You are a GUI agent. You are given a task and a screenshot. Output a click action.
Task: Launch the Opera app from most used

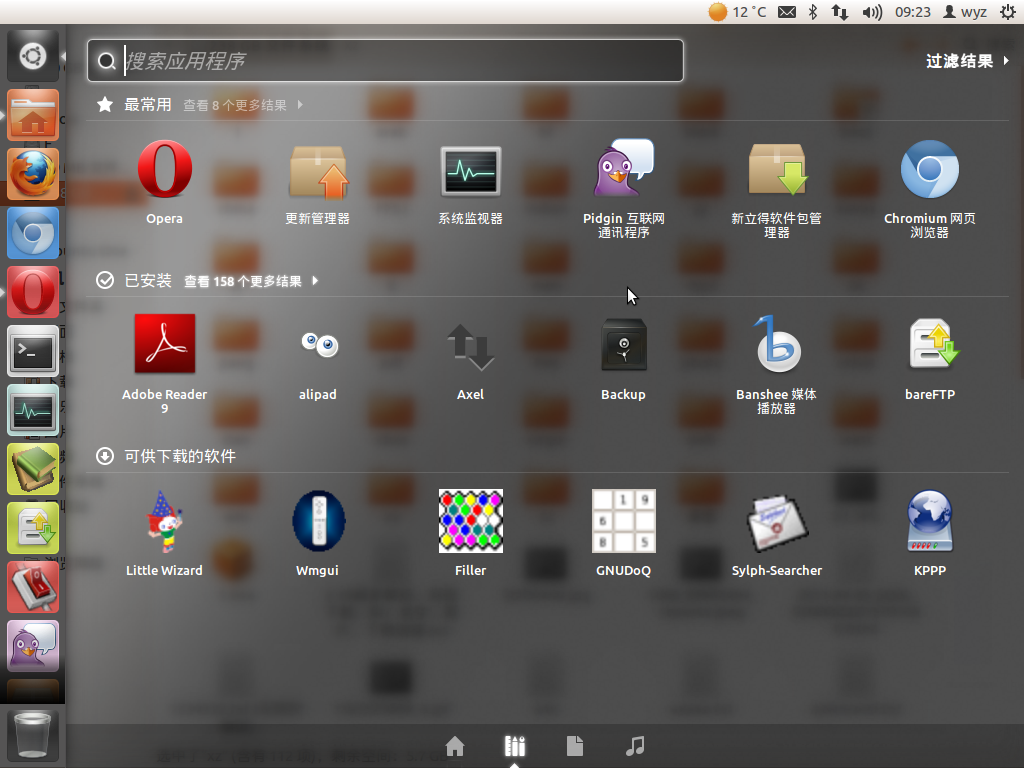(165, 182)
